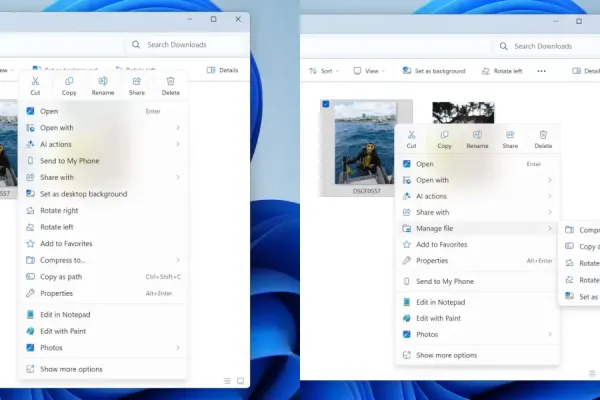Close the left File Explorer window
Screen dimensions: 600x400
pyautogui.click(x=238, y=19)
